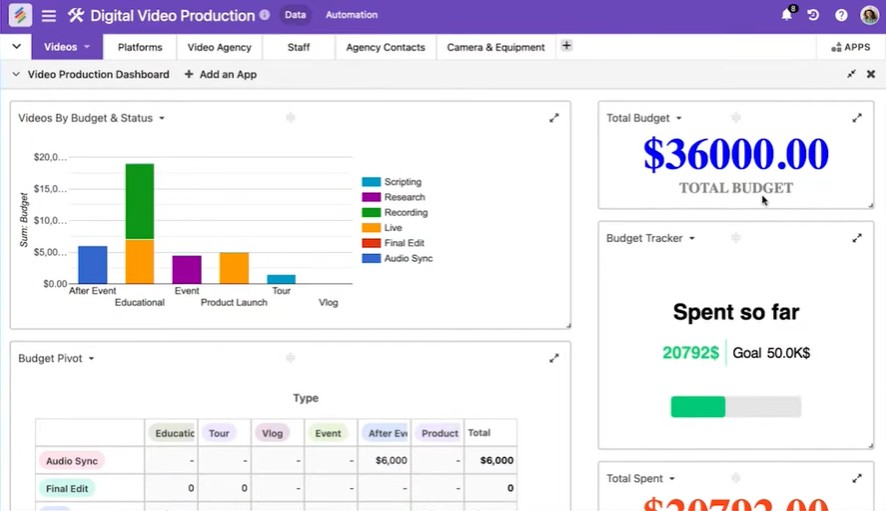
Task: Expand the Total Budget widget fullscreen
Action: (857, 118)
